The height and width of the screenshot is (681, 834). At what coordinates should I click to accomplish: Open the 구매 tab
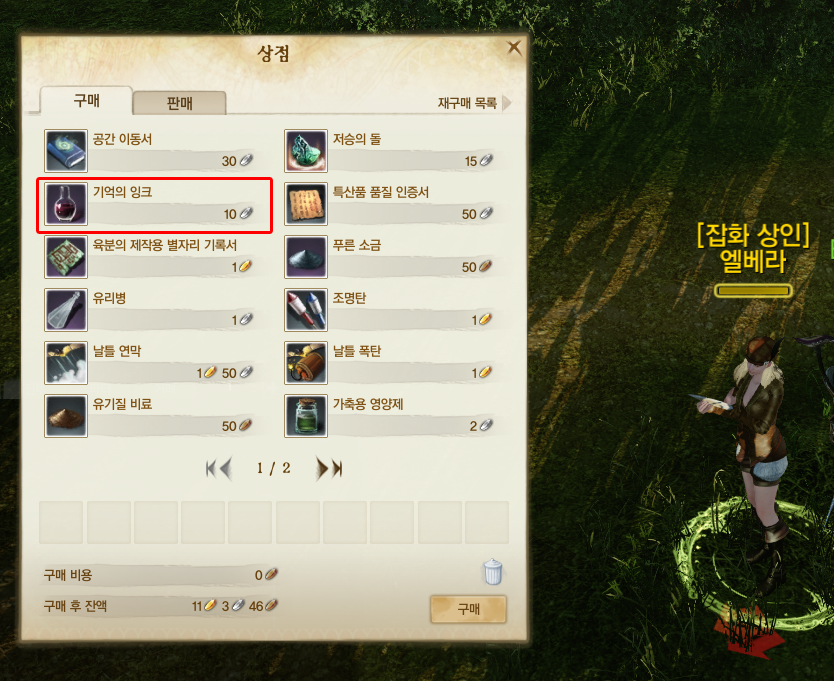click(86, 101)
